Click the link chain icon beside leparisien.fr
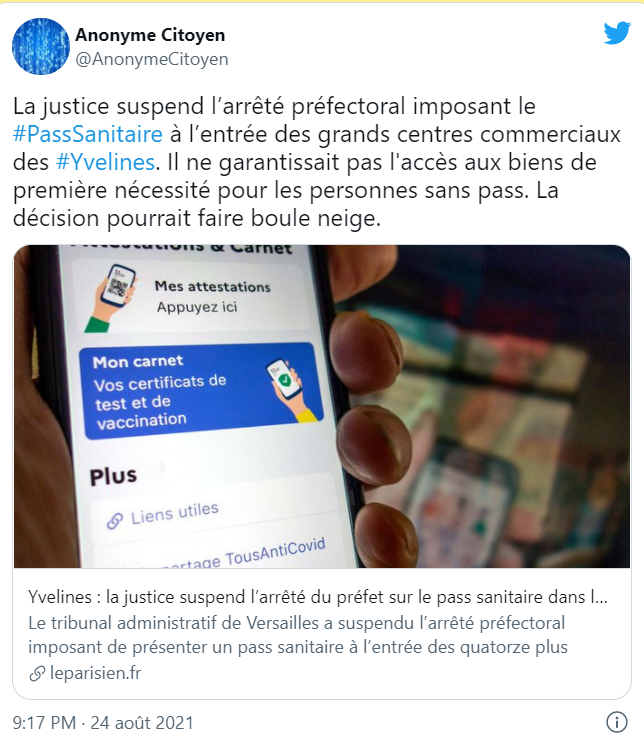 [x=37, y=673]
